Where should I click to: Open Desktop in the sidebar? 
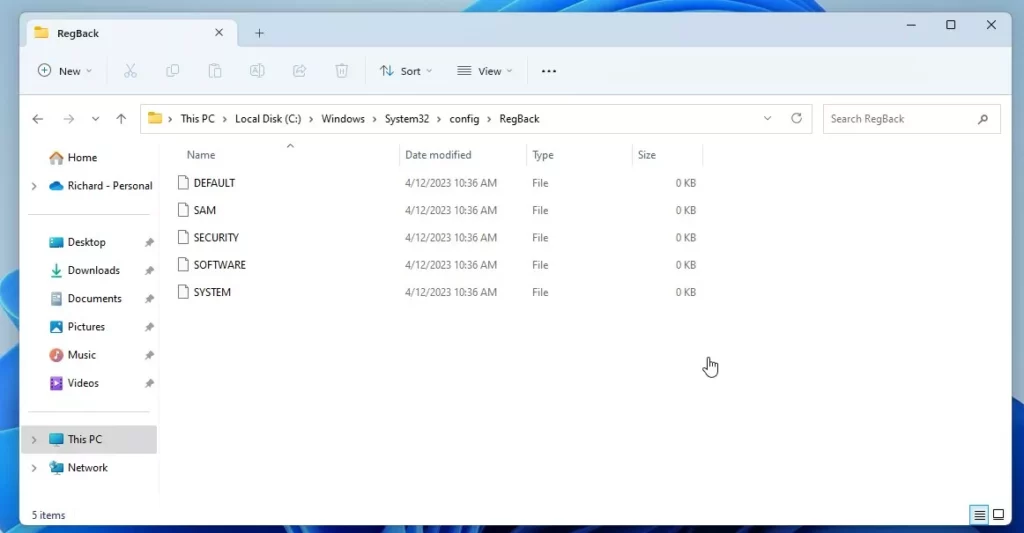pyautogui.click(x=86, y=242)
